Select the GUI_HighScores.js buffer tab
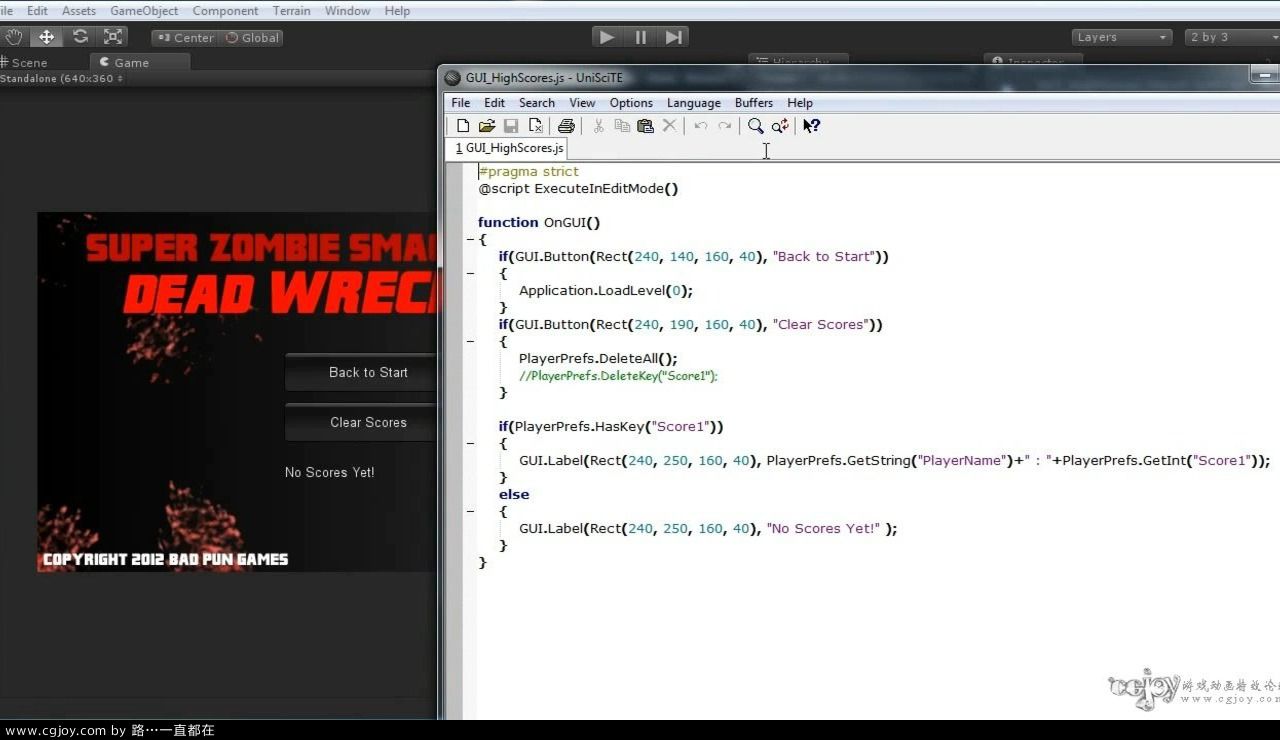The width and height of the screenshot is (1280, 740). tap(509, 148)
